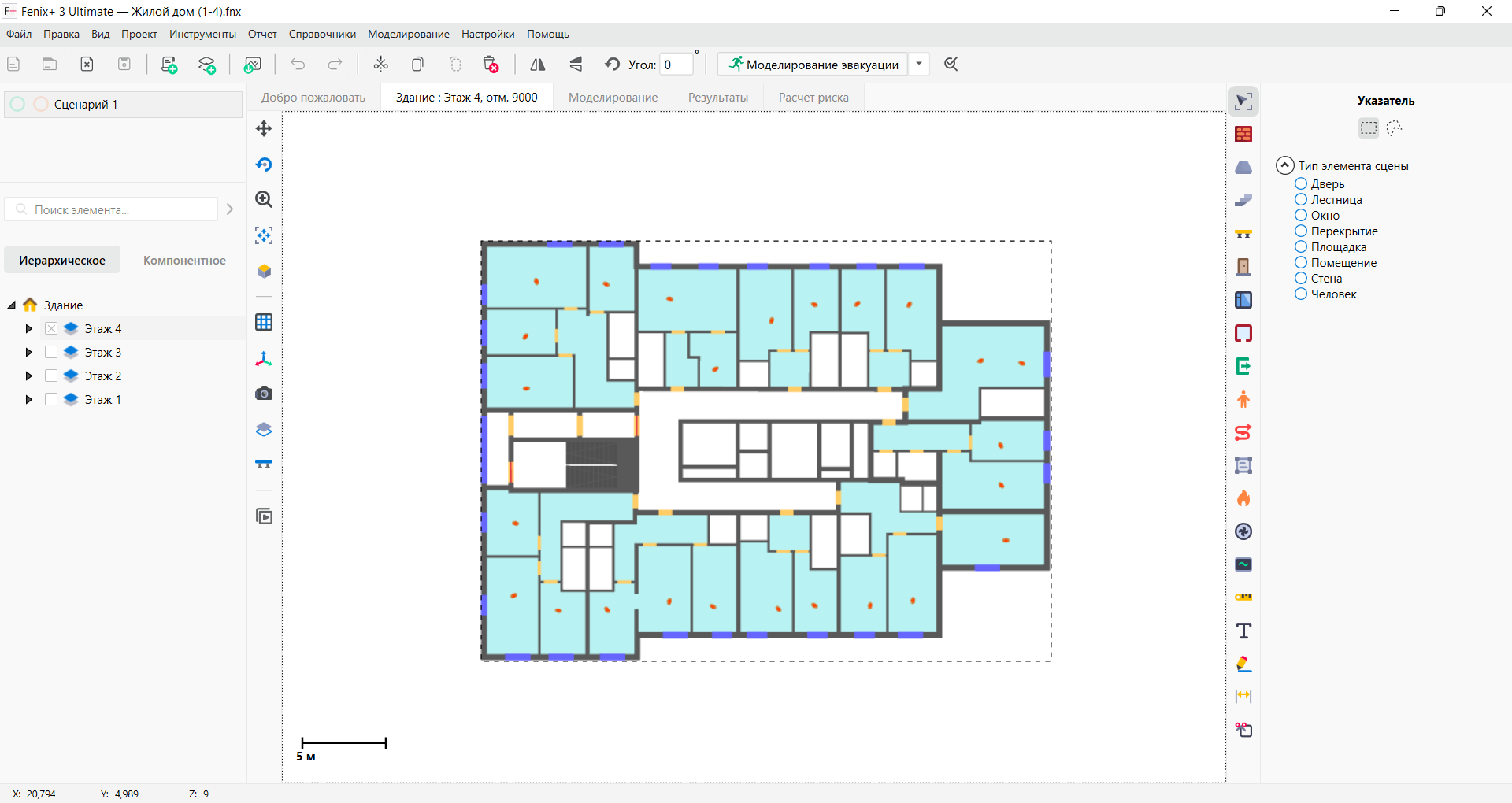Activate the Rotate view tool
This screenshot has width=1512, height=803.
point(264,165)
